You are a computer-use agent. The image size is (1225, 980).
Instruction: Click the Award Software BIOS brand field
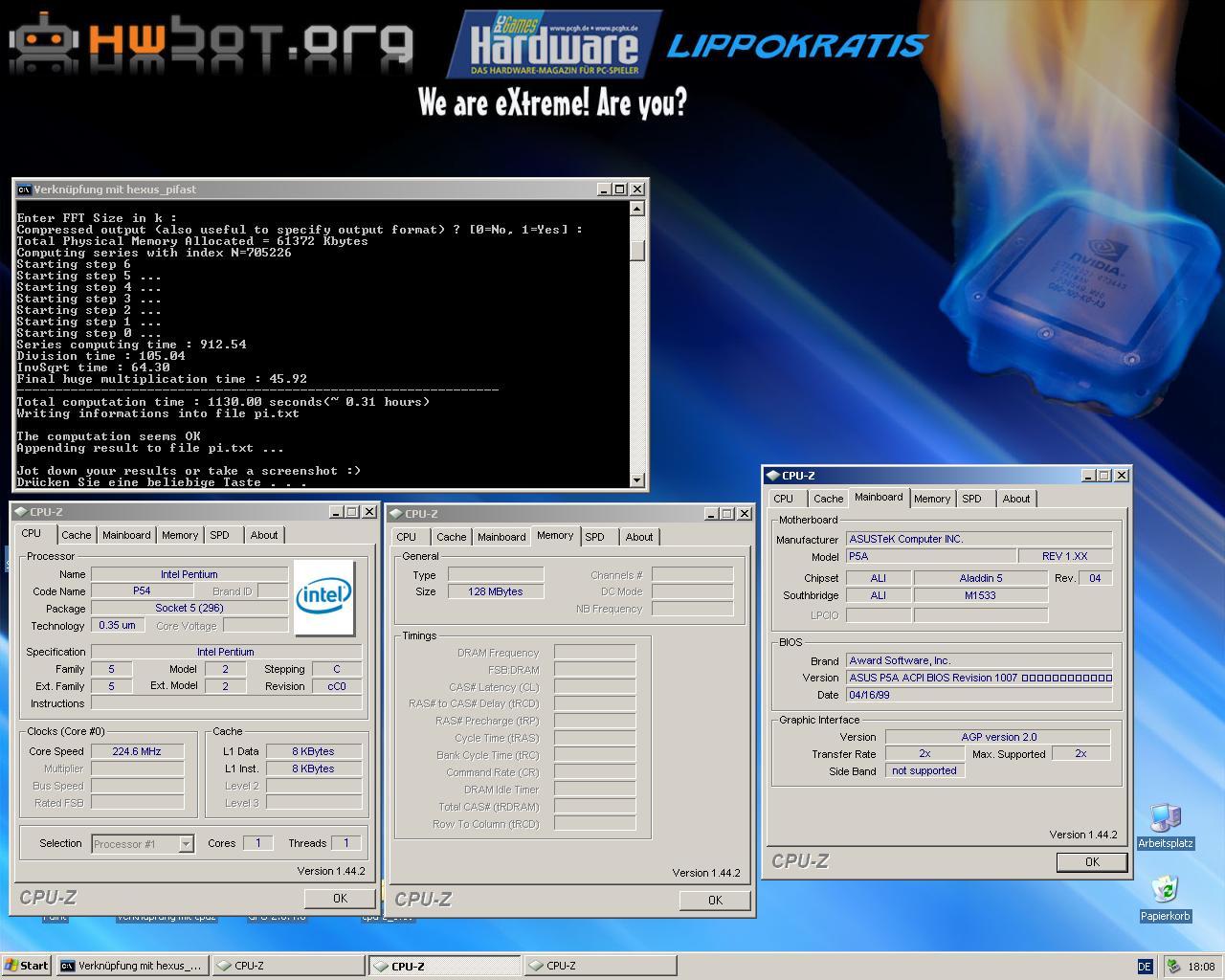[979, 661]
